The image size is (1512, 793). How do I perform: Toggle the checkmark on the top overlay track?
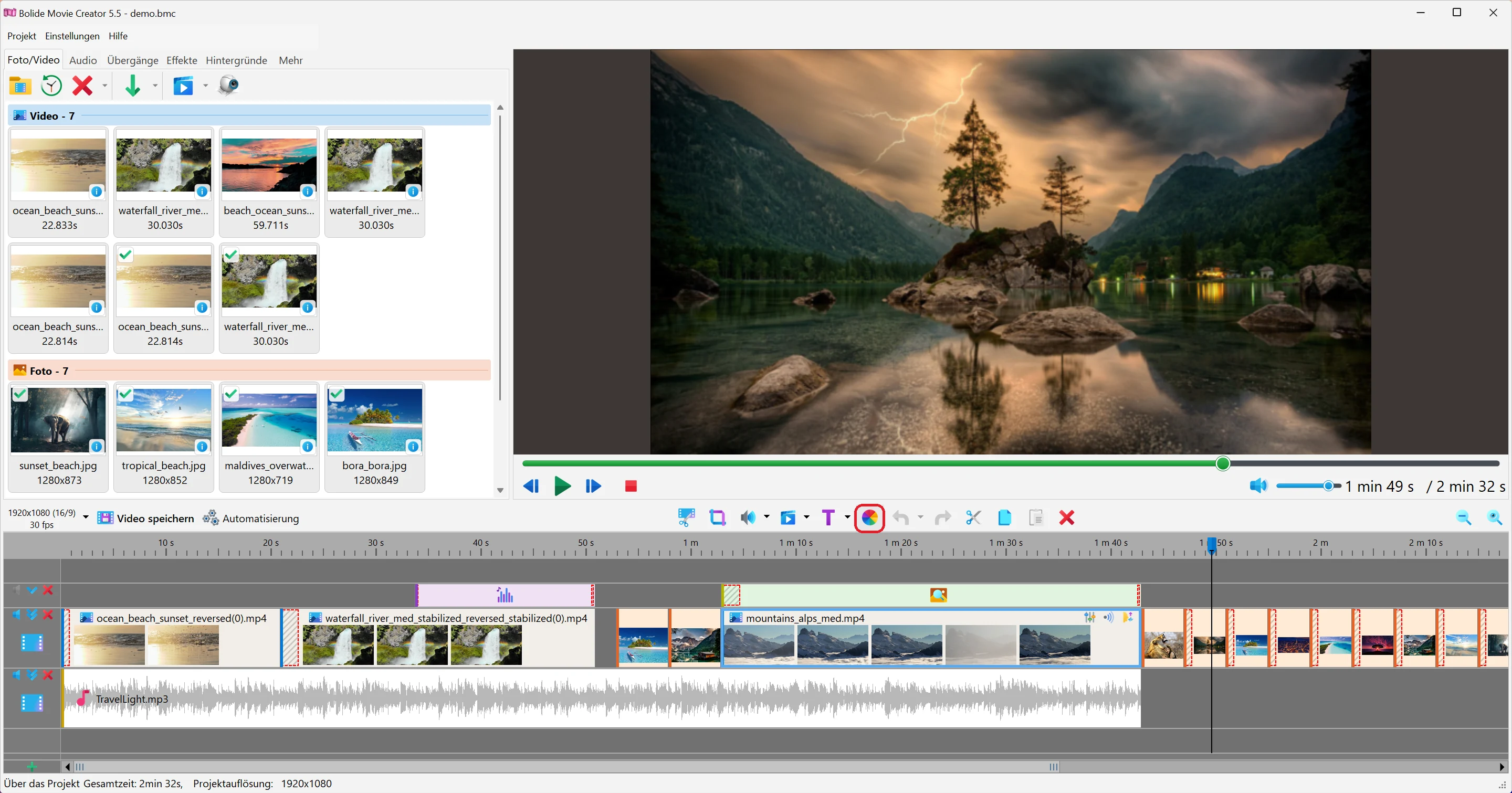(x=32, y=590)
